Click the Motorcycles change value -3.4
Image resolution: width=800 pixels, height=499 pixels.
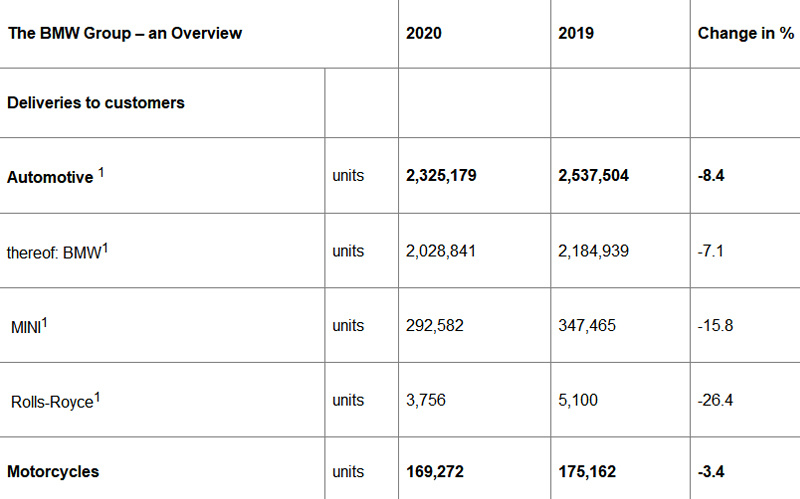coord(711,471)
